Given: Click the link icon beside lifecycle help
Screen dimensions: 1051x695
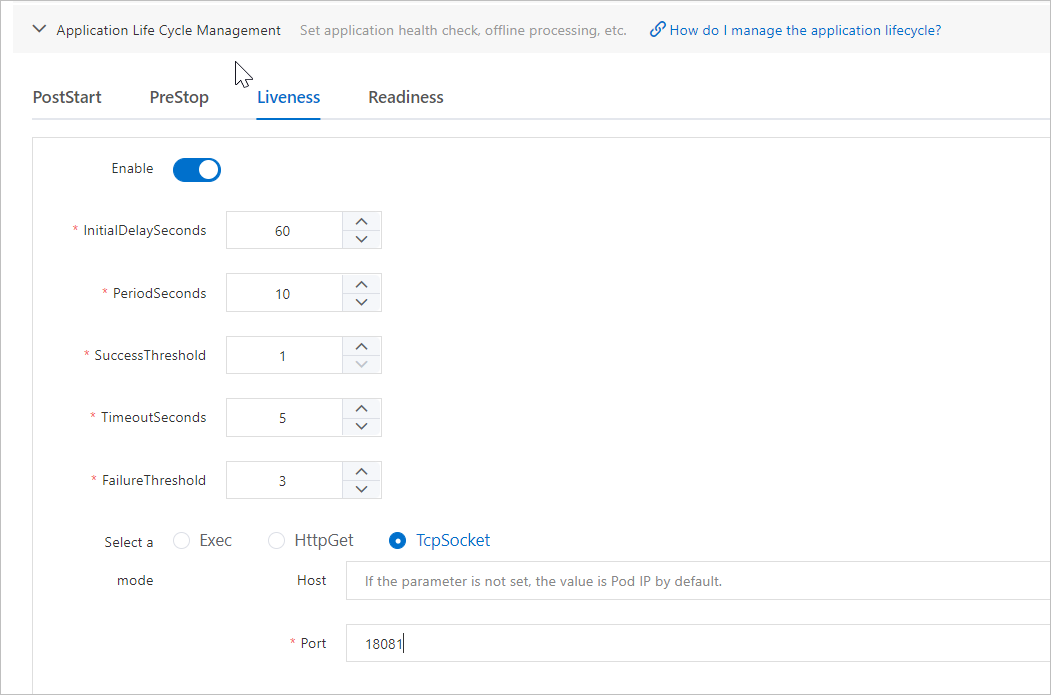Looking at the screenshot, I should (x=658, y=29).
